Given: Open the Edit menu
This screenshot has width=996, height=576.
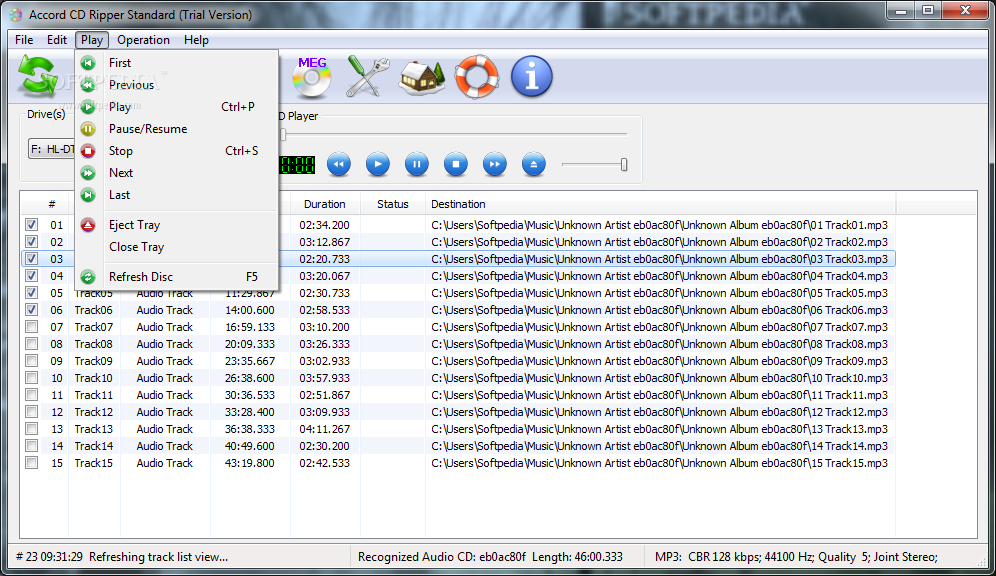Looking at the screenshot, I should pos(57,40).
